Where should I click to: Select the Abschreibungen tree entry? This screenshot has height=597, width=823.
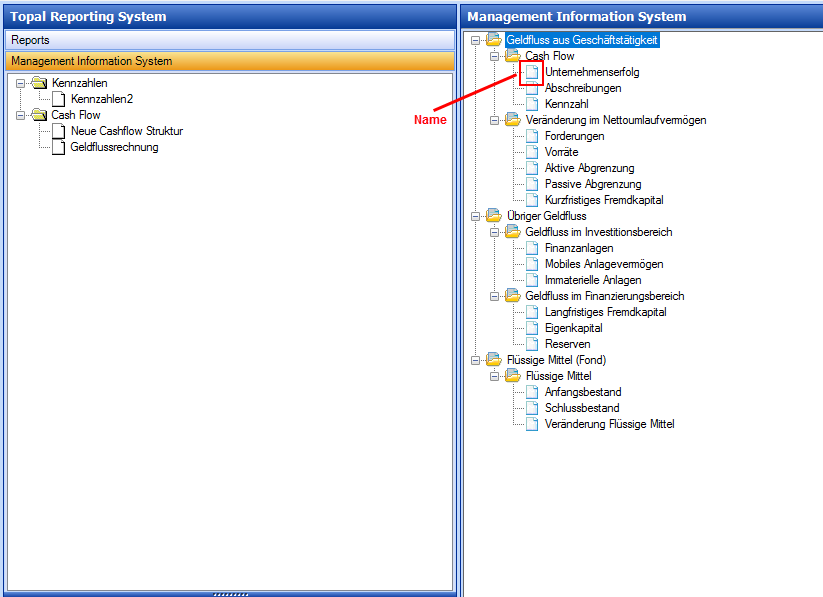(x=583, y=88)
